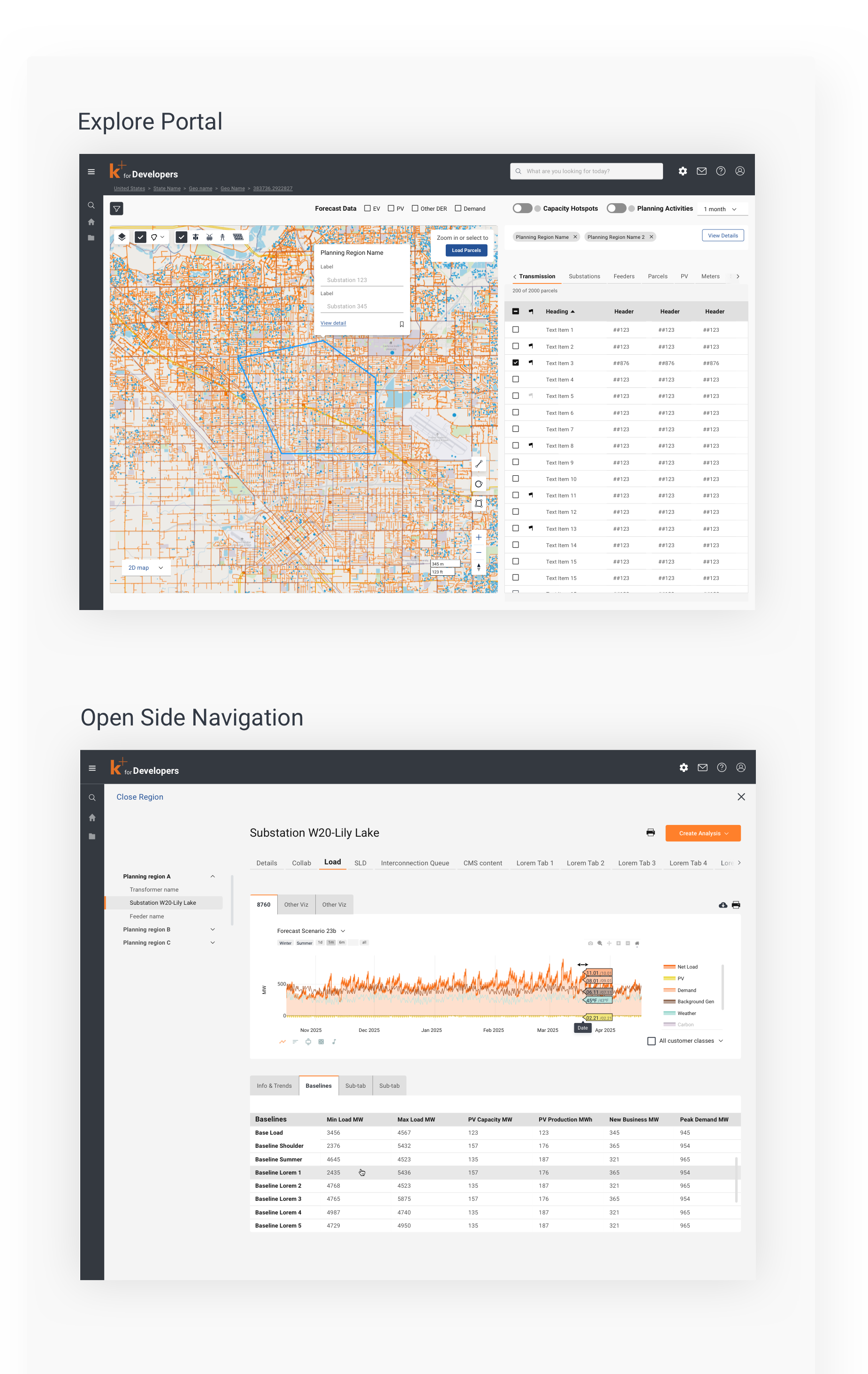Click the mail icon in top header
Screen dimensions: 868x1374
click(701, 171)
